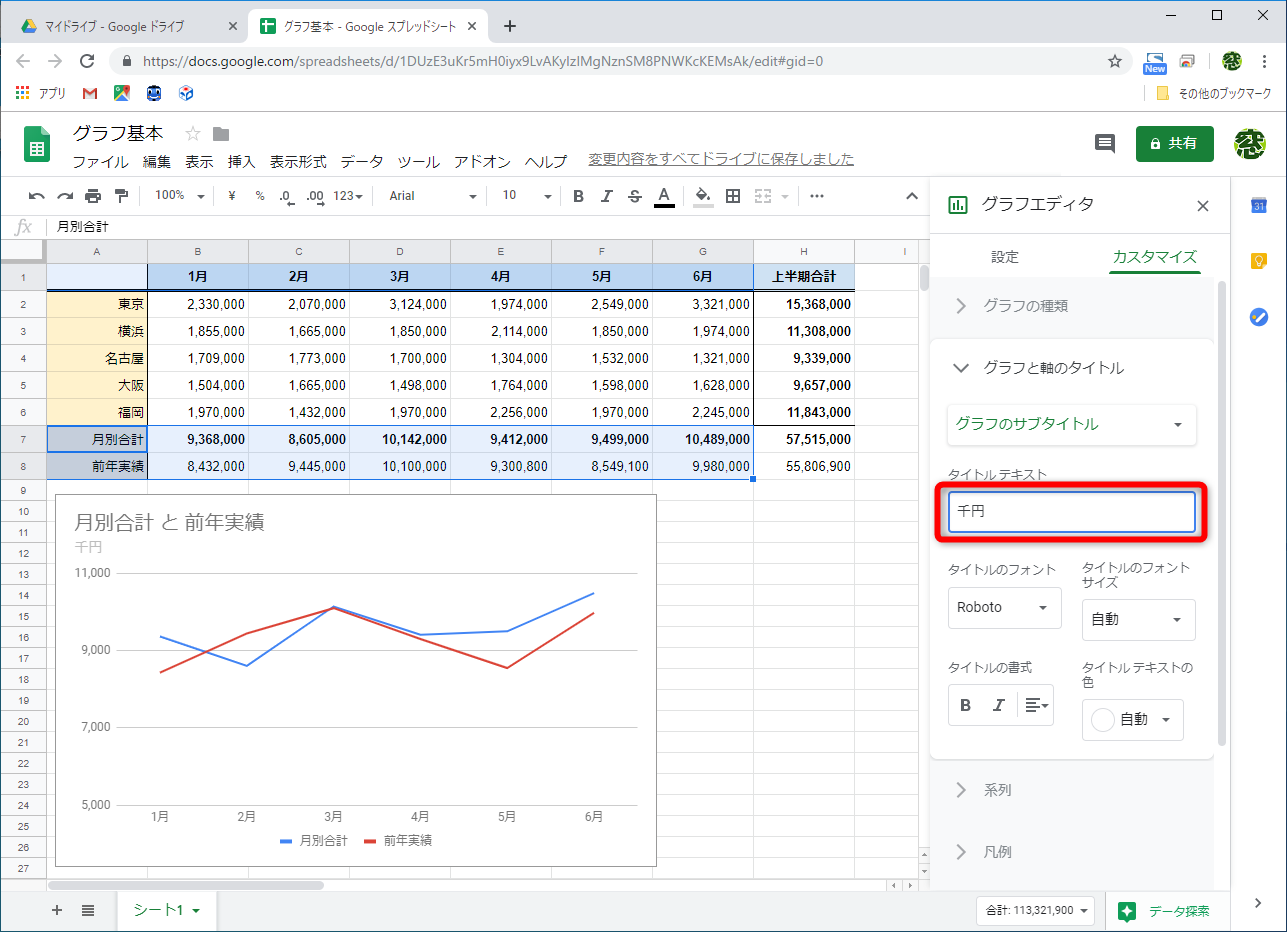
Task: Click the green 共有 share button
Action: [x=1175, y=144]
